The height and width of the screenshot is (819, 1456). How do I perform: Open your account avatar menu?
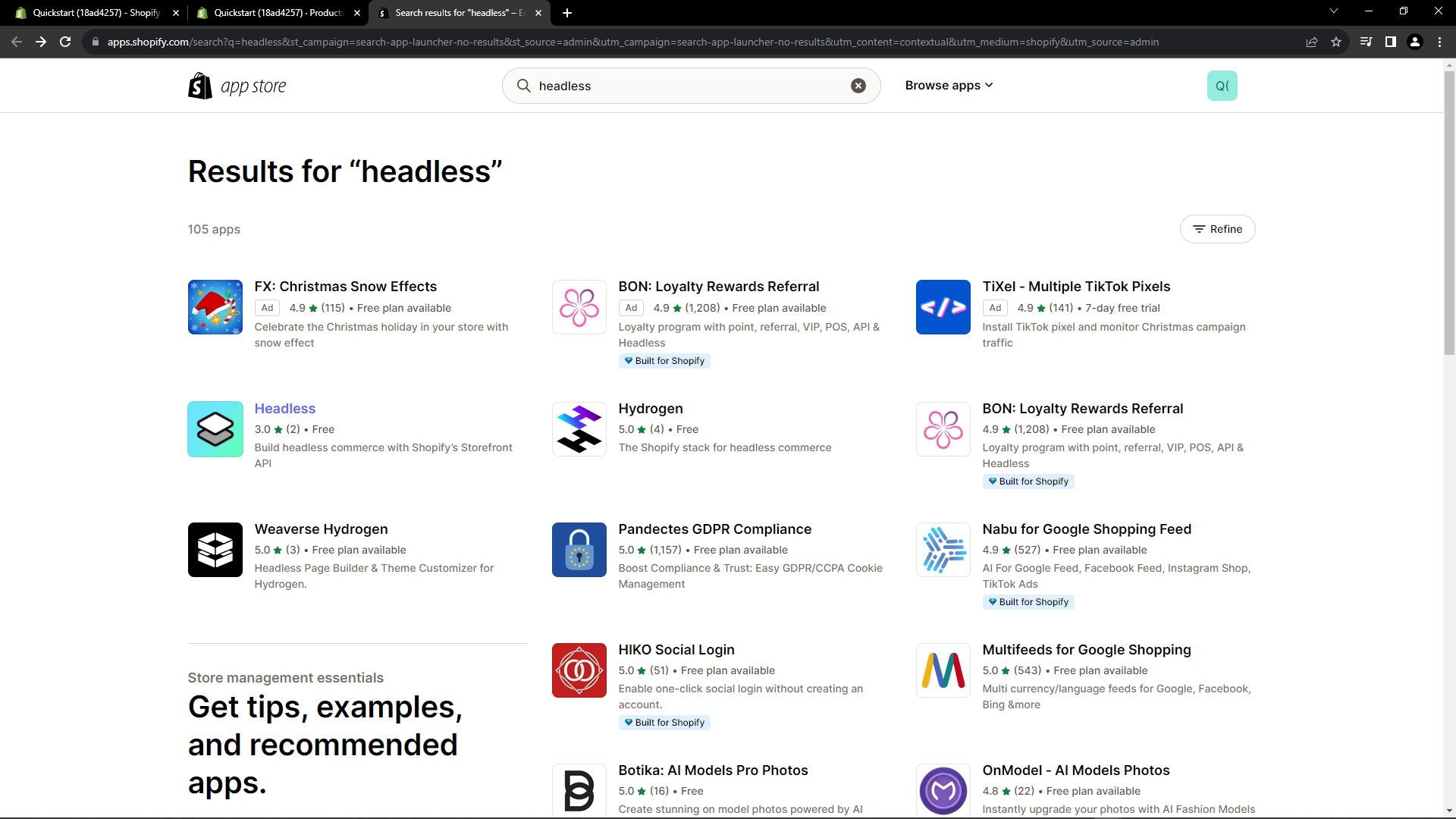1222,86
